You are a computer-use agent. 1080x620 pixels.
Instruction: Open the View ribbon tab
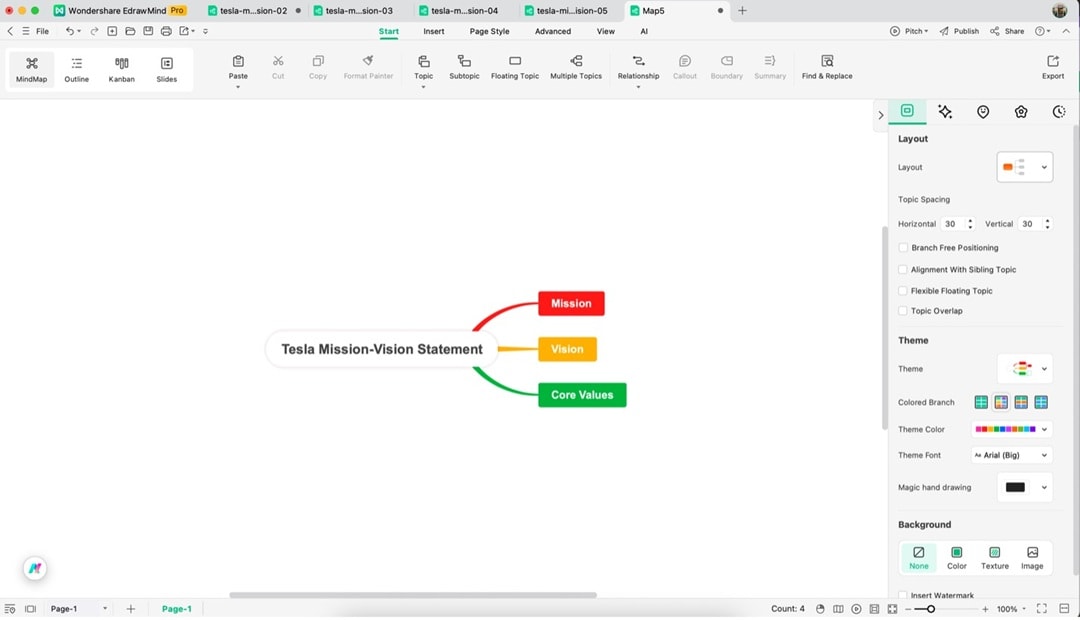click(606, 31)
